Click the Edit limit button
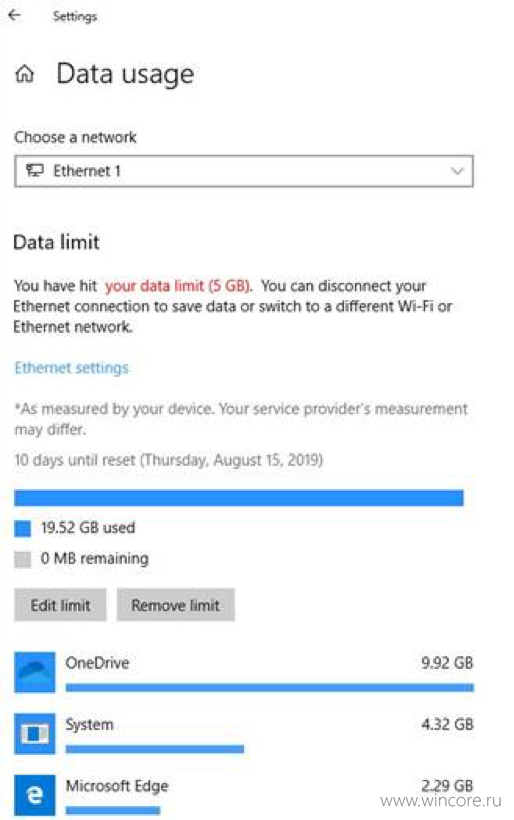 click(x=60, y=605)
